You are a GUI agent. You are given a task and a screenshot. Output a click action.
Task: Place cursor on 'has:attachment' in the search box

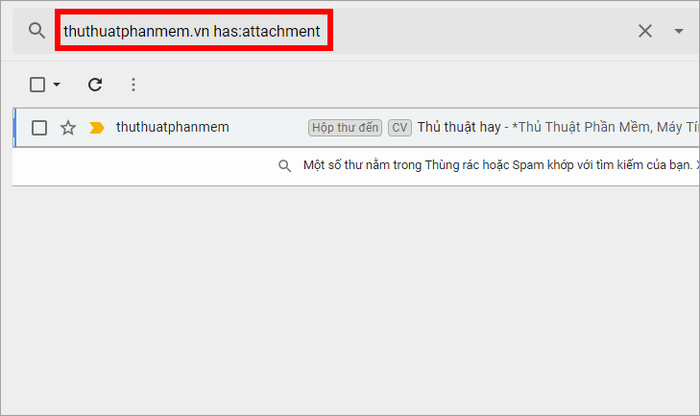pos(267,31)
